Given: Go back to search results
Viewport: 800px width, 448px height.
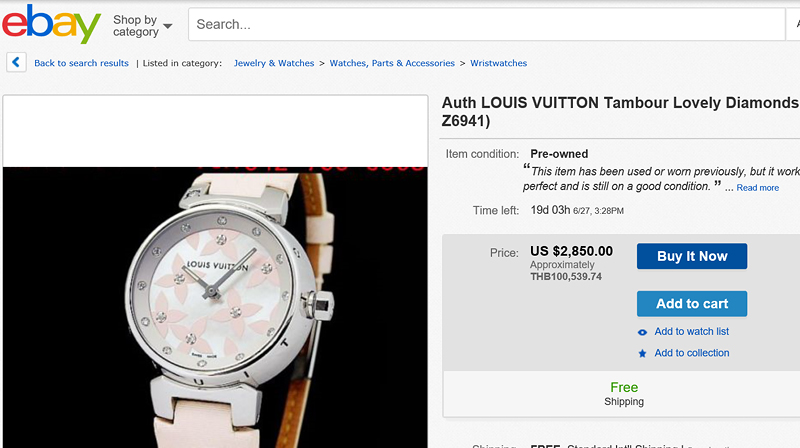Looking at the screenshot, I should [81, 63].
